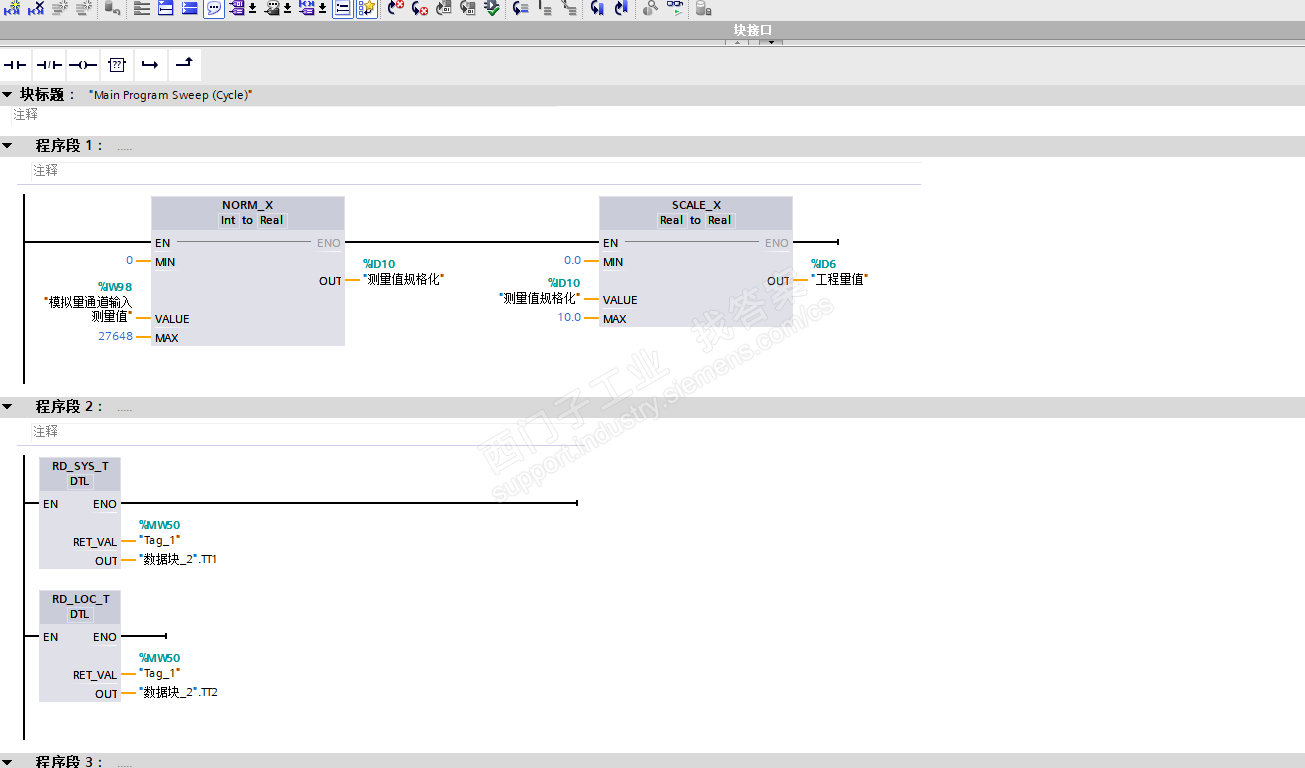Click the monitoring glasses icon
Viewport: 1305px width, 768px height.
click(x=676, y=8)
